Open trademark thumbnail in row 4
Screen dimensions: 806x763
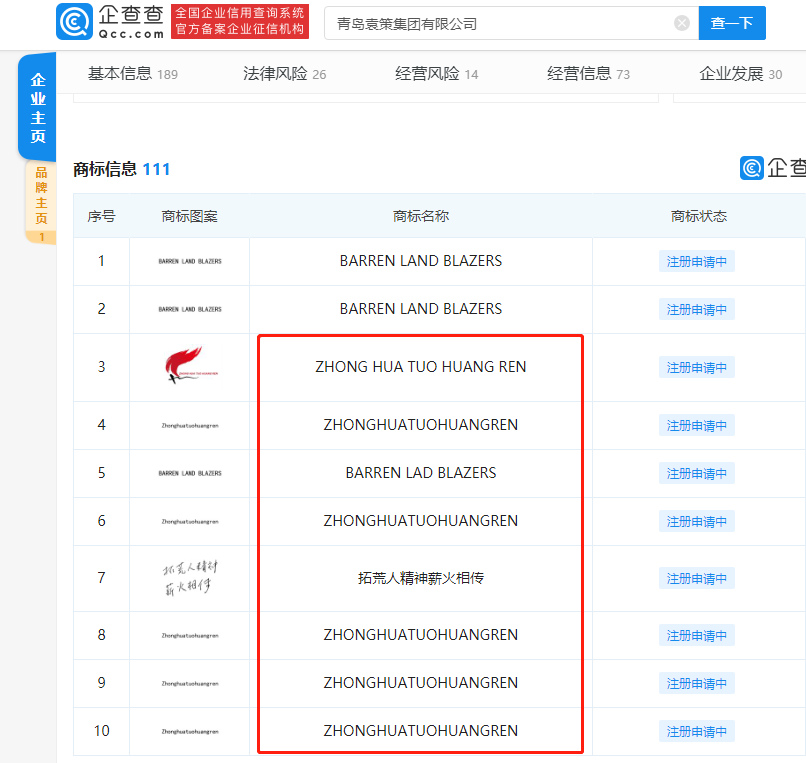[x=190, y=425]
